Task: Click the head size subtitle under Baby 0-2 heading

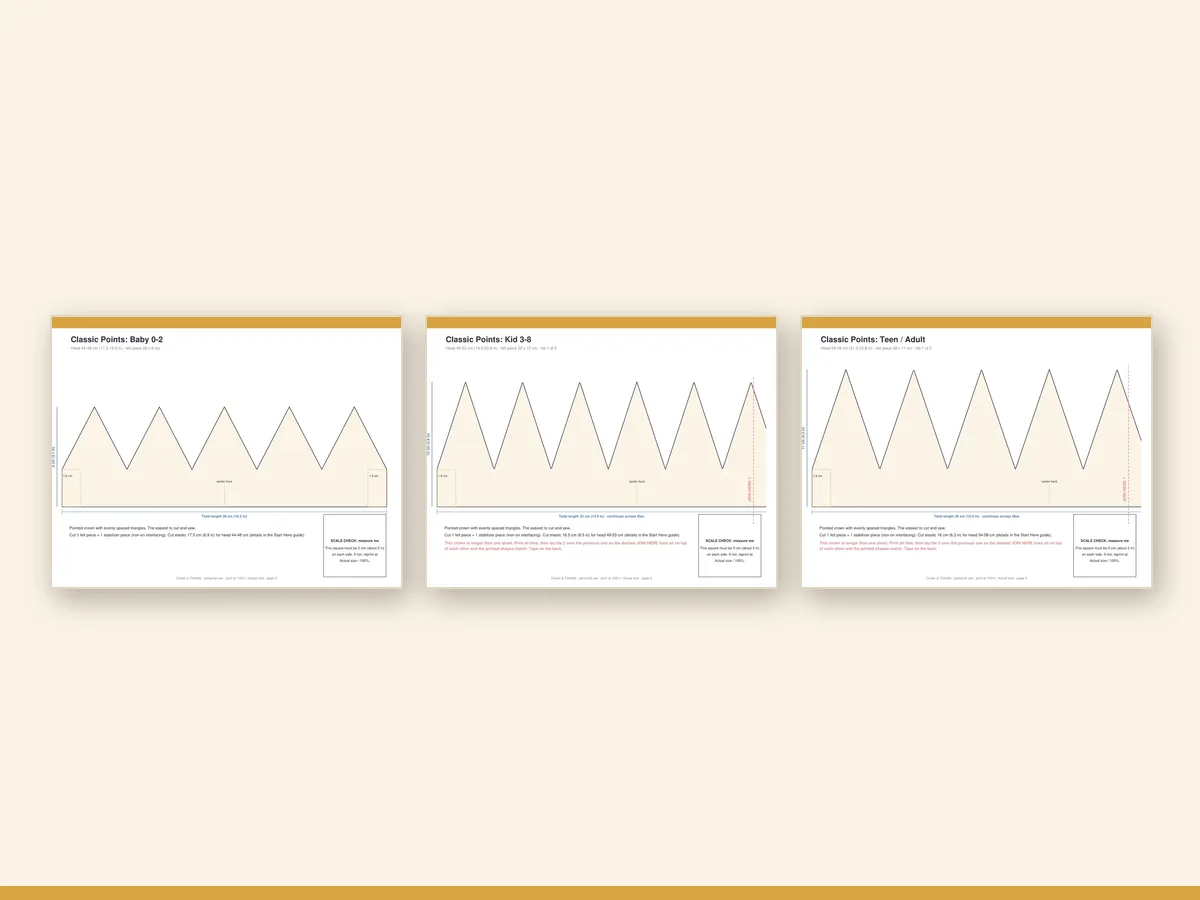Action: tap(115, 348)
